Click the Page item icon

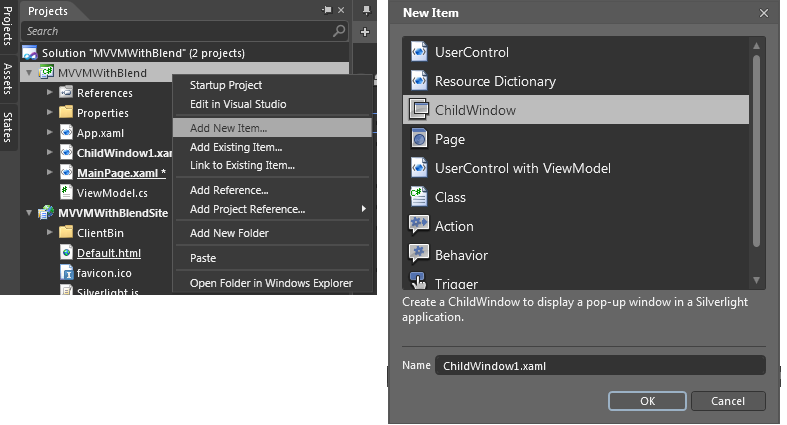419,138
